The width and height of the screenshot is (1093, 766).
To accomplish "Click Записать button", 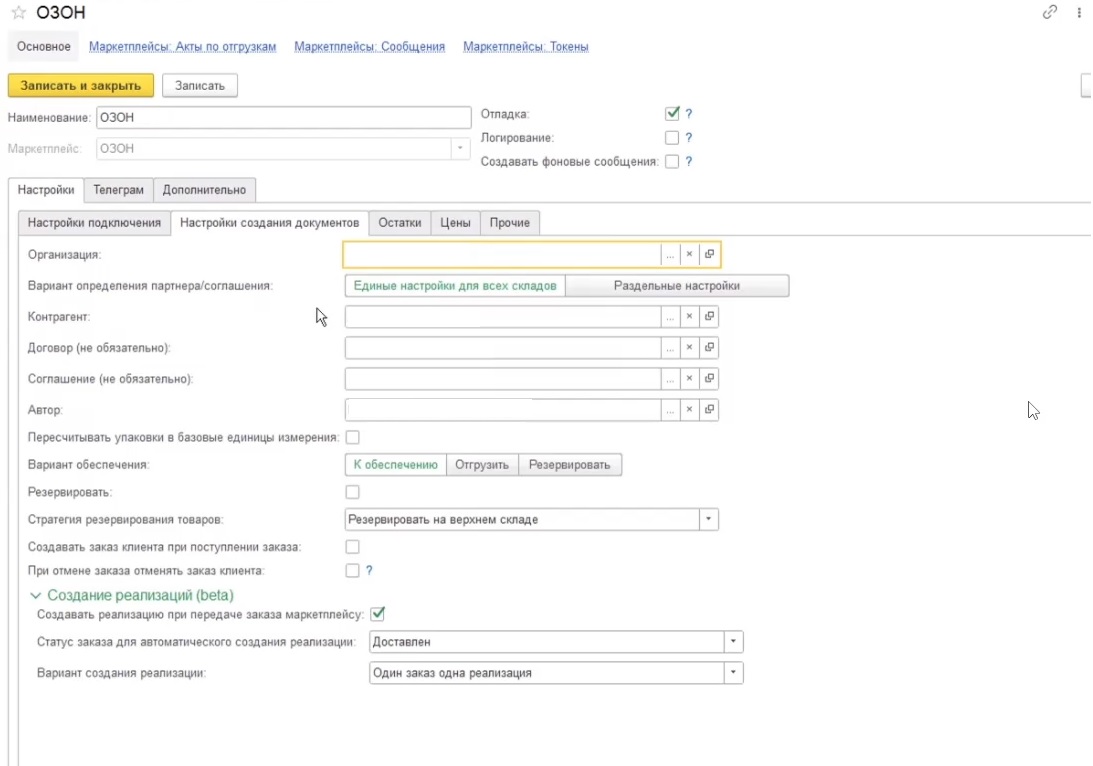I will point(200,86).
